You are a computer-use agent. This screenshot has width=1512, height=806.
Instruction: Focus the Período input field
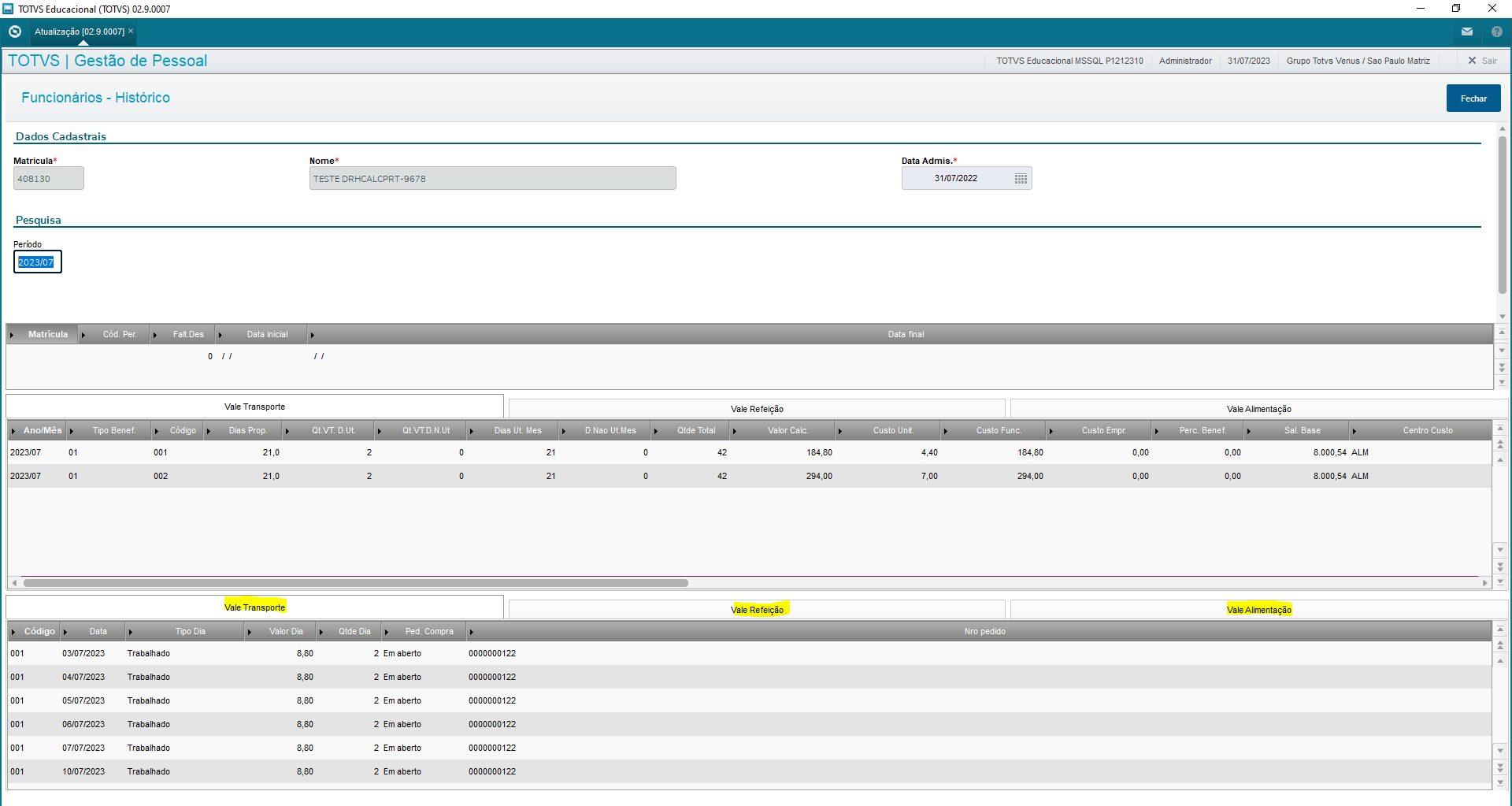coord(37,262)
